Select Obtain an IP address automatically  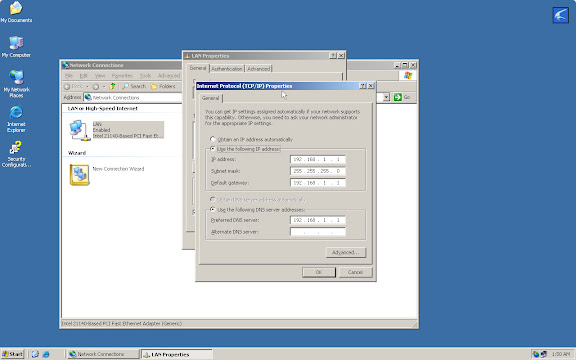pos(212,139)
